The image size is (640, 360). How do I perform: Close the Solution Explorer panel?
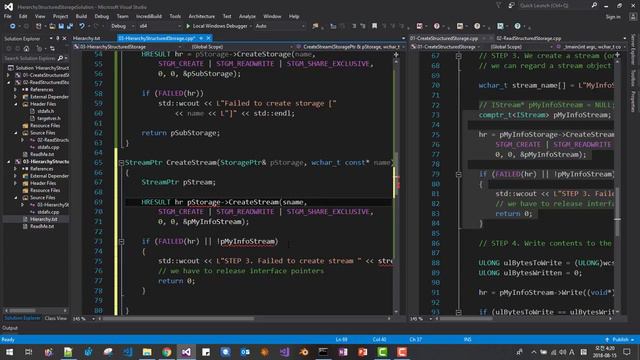click(x=64, y=38)
